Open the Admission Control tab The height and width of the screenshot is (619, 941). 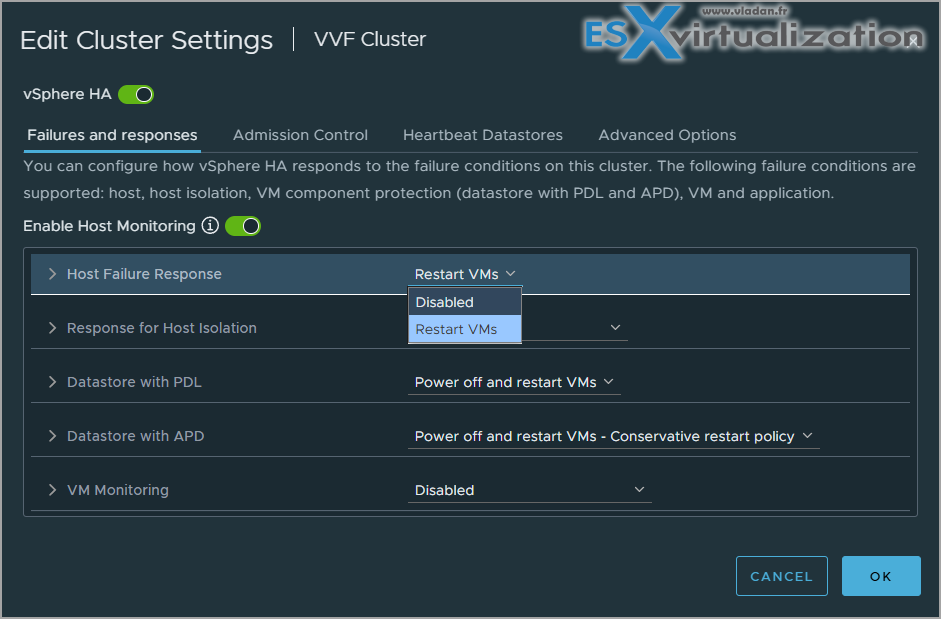tap(300, 135)
